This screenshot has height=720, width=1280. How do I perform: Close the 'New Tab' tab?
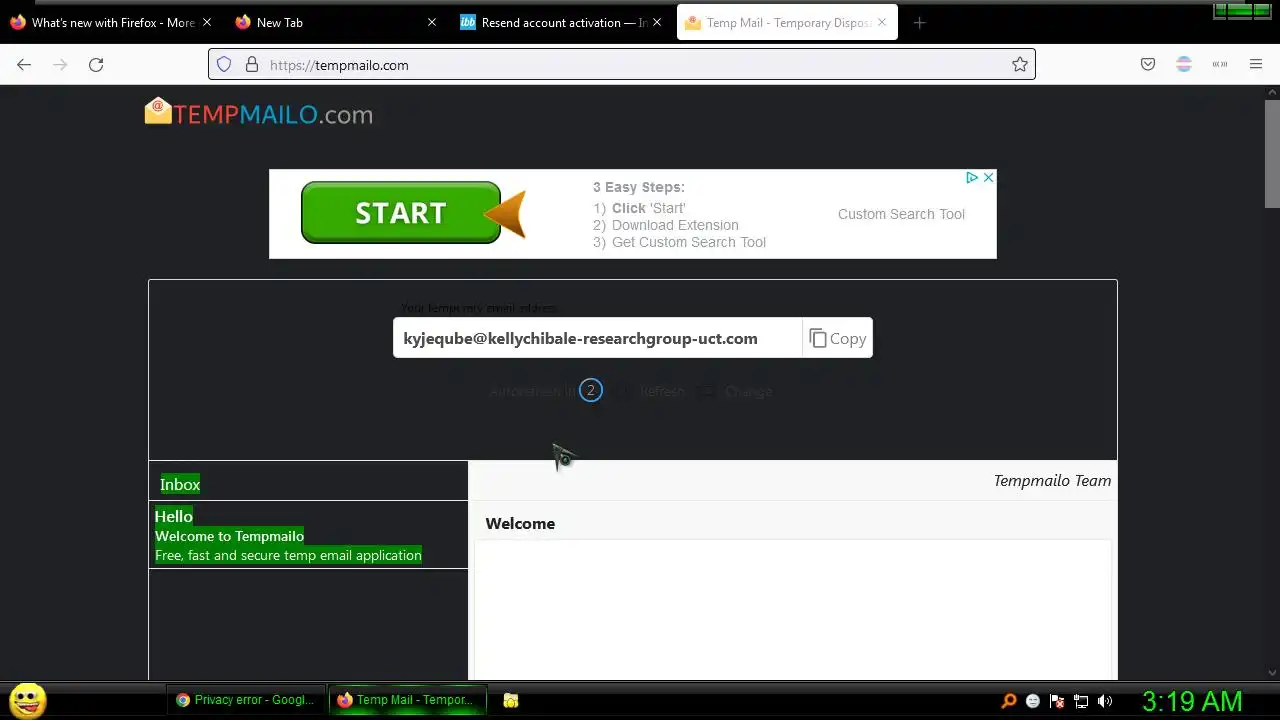coord(432,23)
